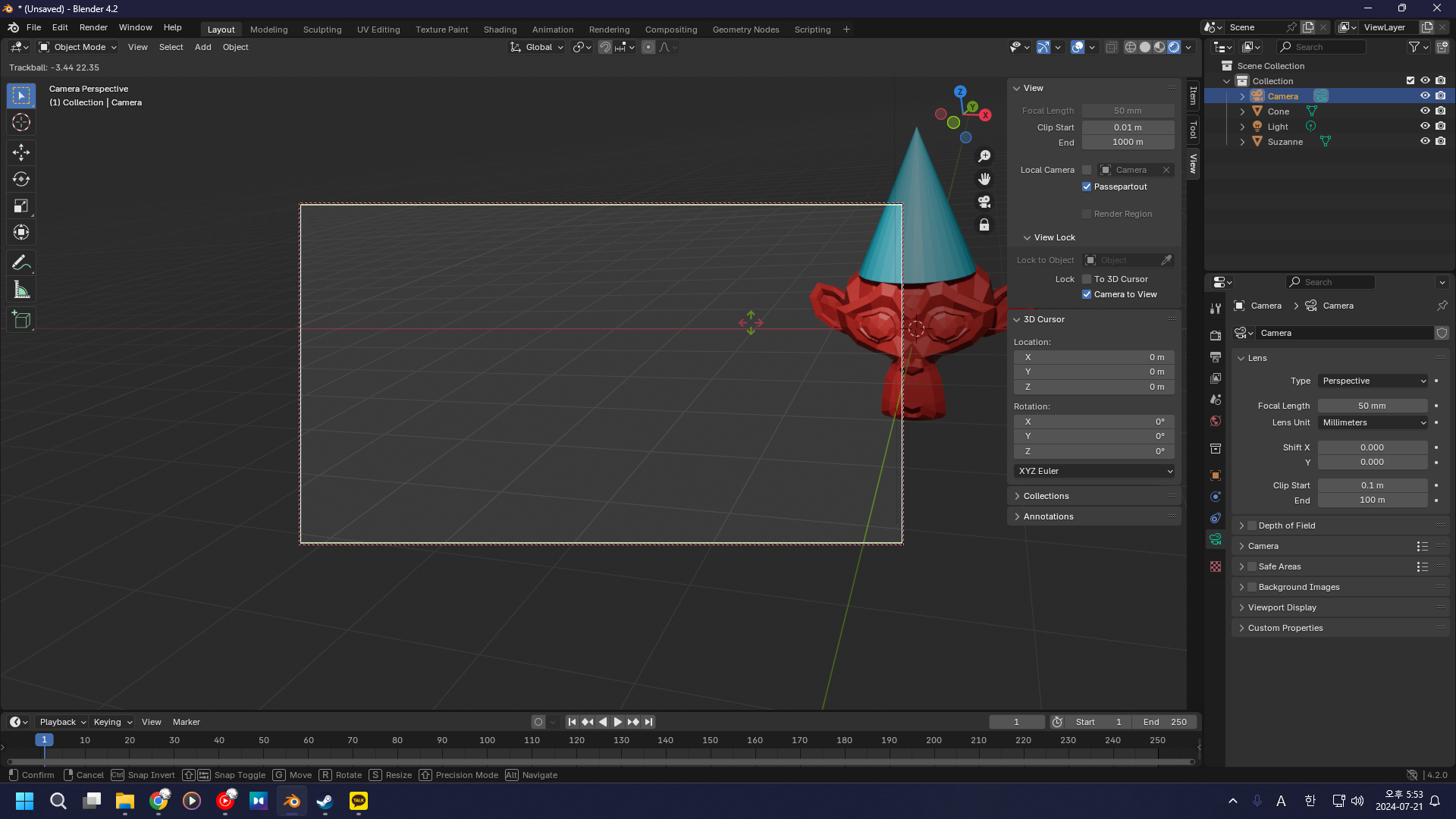Open the Playback popover in timeline
The height and width of the screenshot is (819, 1456).
(x=62, y=722)
